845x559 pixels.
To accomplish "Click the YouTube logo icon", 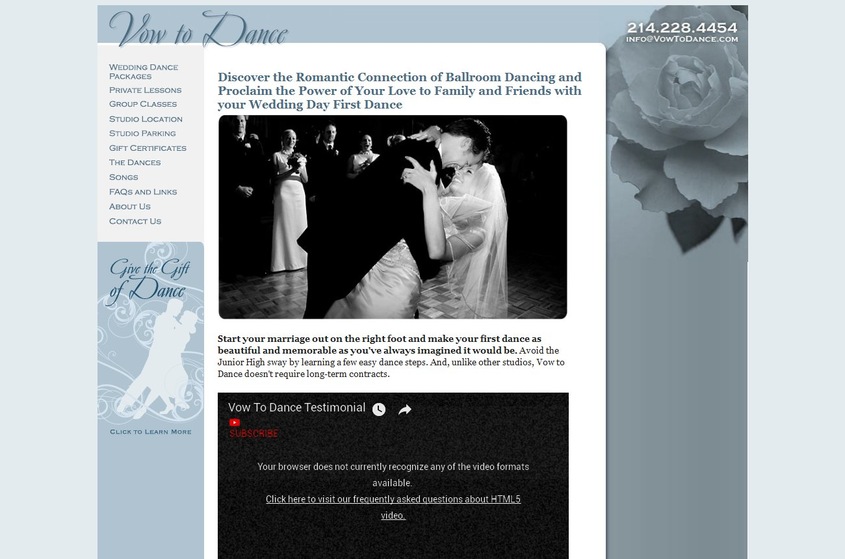I will coord(234,423).
